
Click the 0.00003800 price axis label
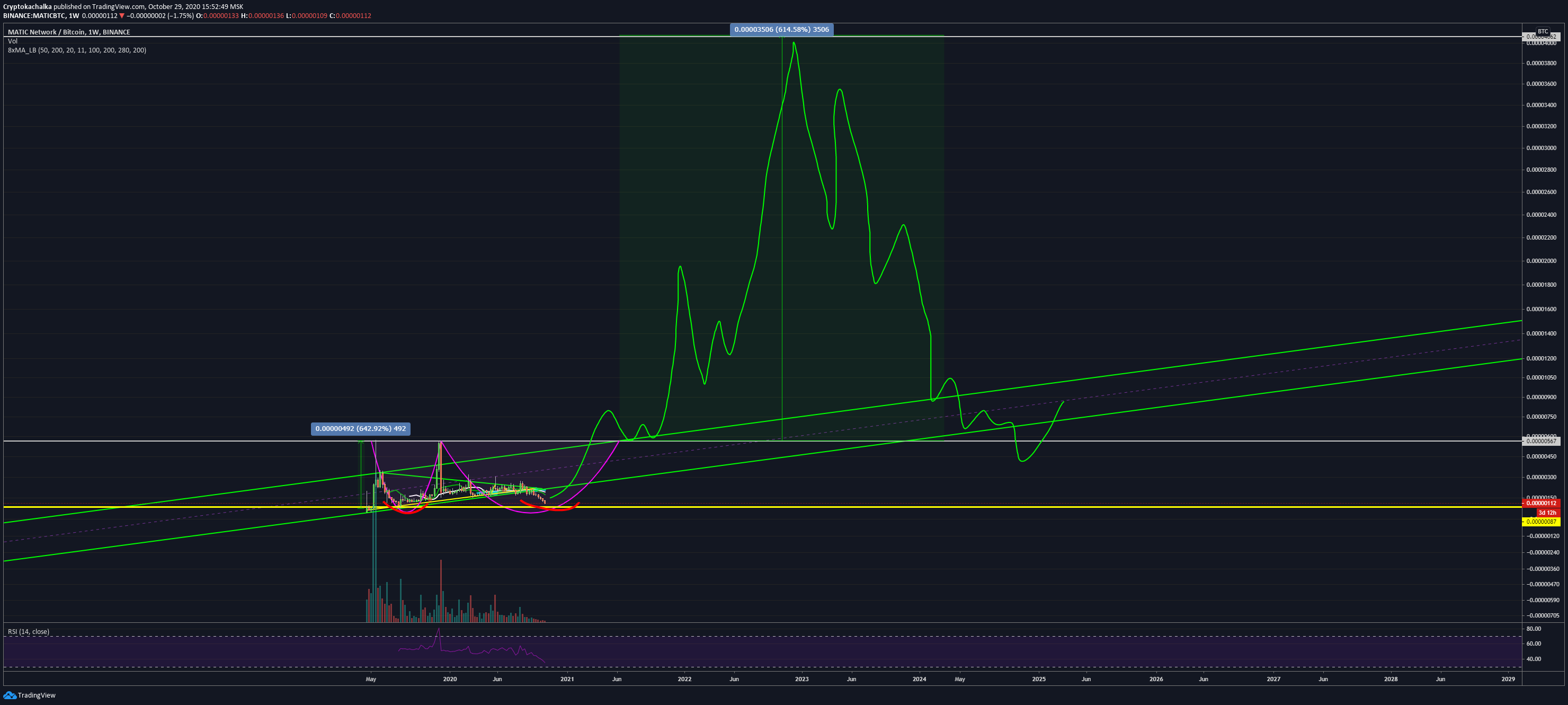[x=1542, y=64]
